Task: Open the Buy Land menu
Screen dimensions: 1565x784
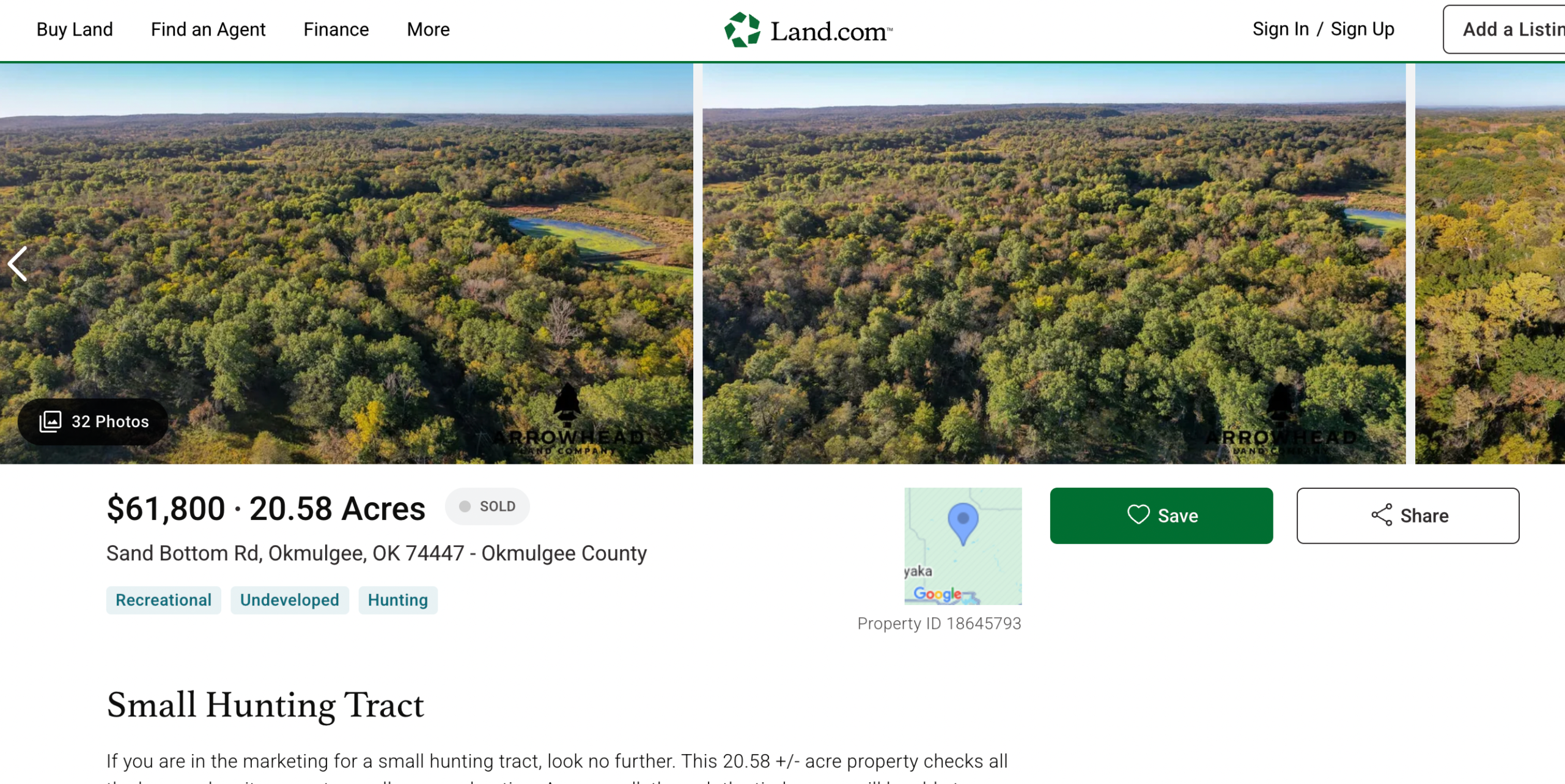Action: [75, 29]
